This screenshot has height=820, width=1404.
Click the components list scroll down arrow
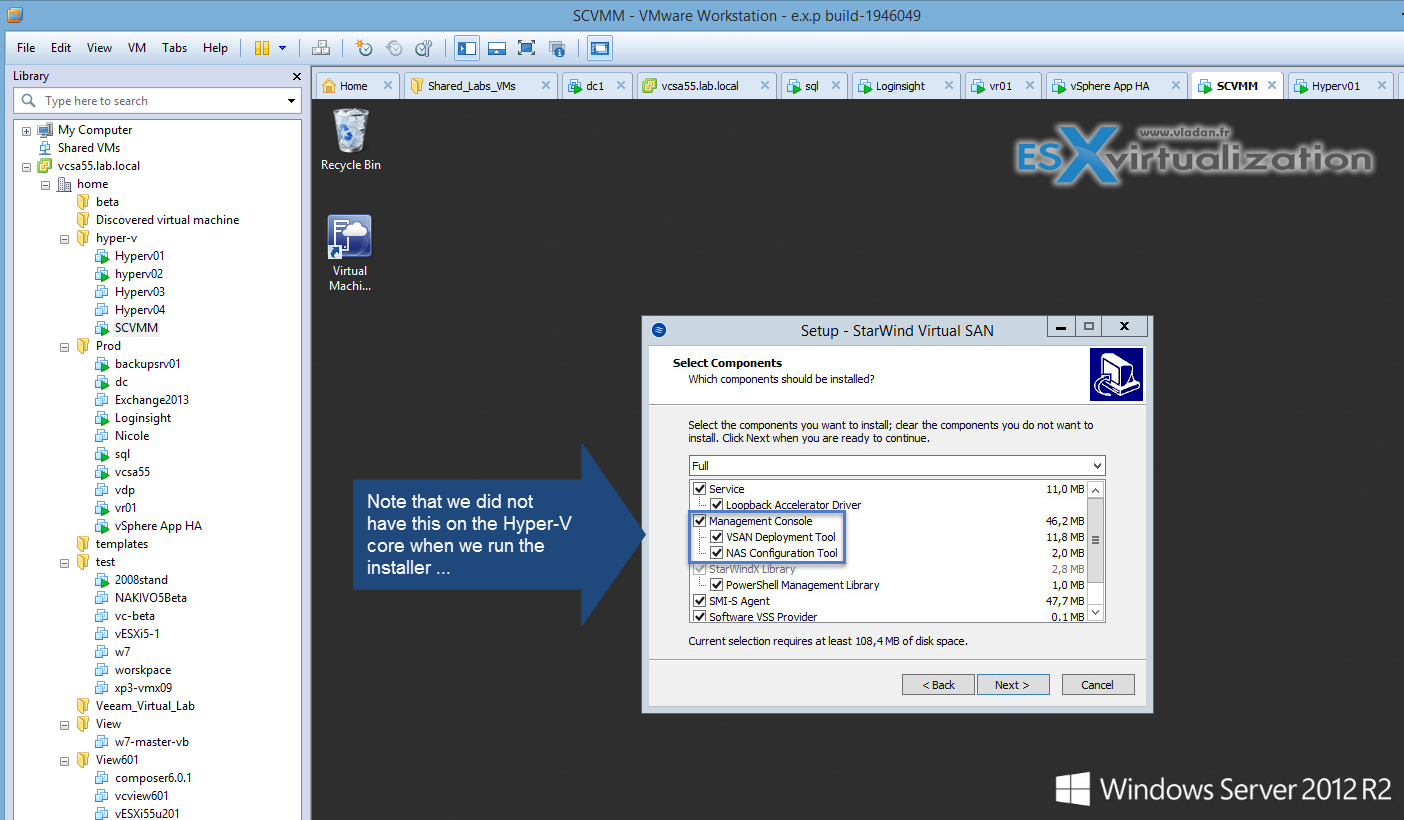point(1095,612)
